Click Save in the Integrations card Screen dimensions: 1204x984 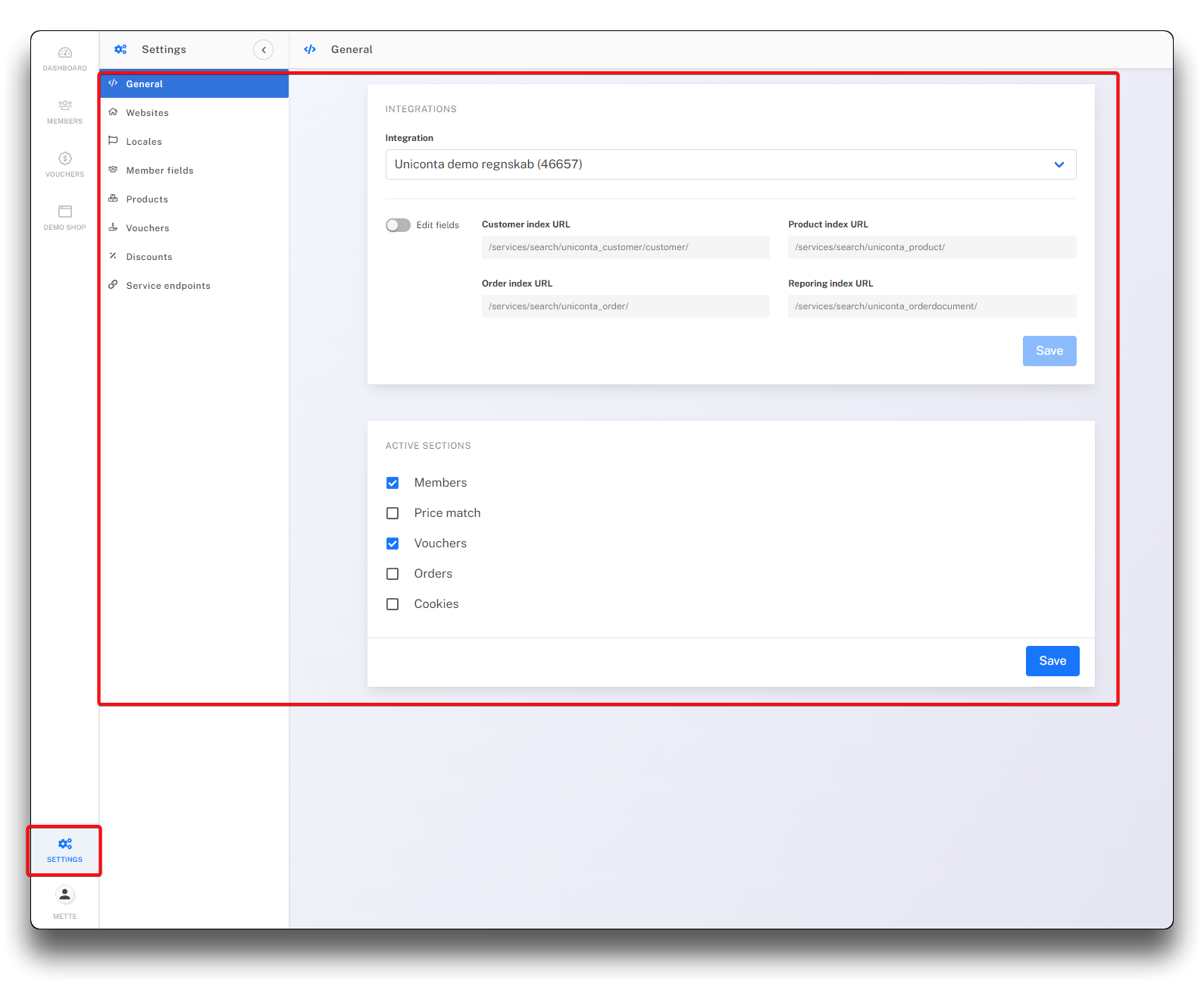pyautogui.click(x=1049, y=351)
